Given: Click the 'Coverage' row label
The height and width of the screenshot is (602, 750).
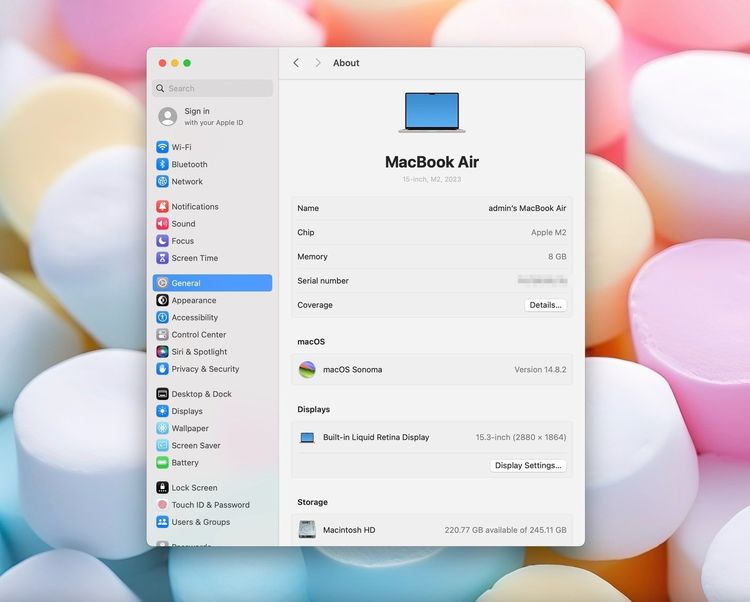Looking at the screenshot, I should (315, 305).
